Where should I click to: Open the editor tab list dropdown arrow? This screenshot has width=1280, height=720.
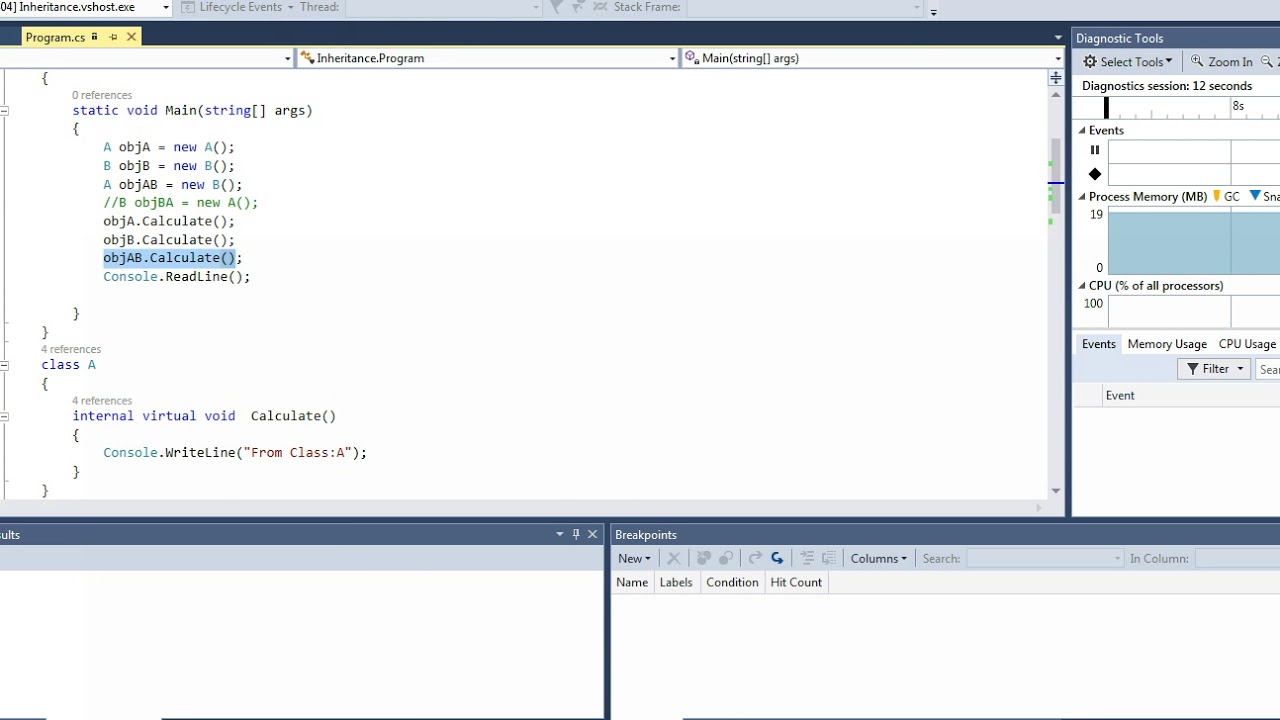(1058, 38)
